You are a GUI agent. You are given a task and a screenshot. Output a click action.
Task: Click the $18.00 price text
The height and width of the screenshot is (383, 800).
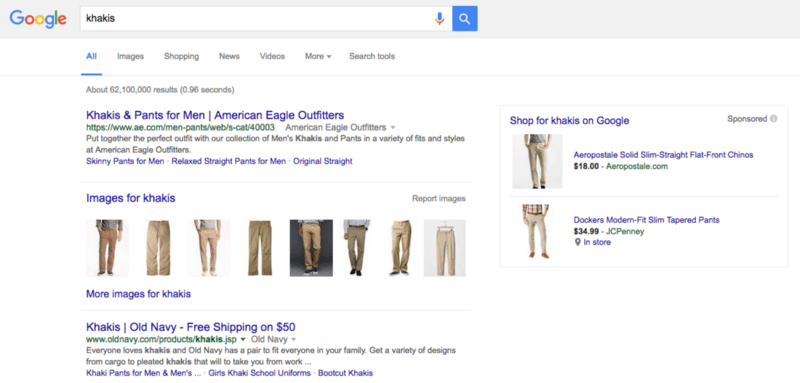586,166
